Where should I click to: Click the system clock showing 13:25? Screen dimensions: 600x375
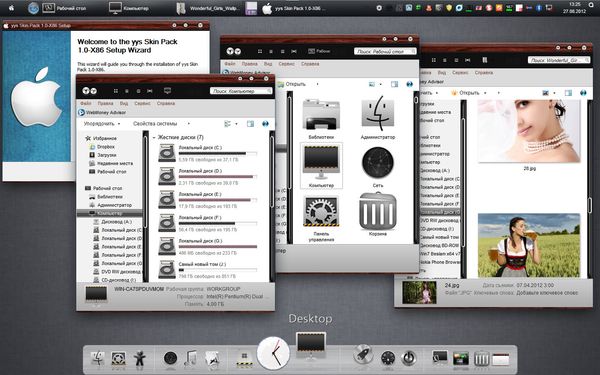(574, 4)
